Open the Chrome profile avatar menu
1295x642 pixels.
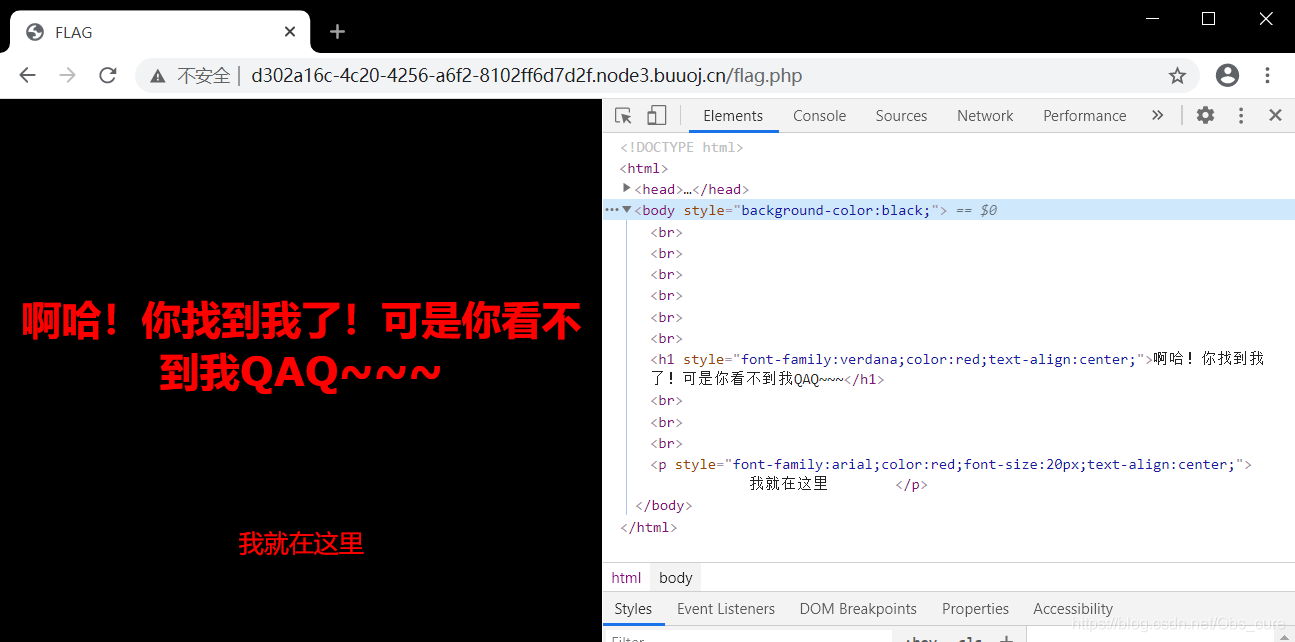coord(1227,76)
